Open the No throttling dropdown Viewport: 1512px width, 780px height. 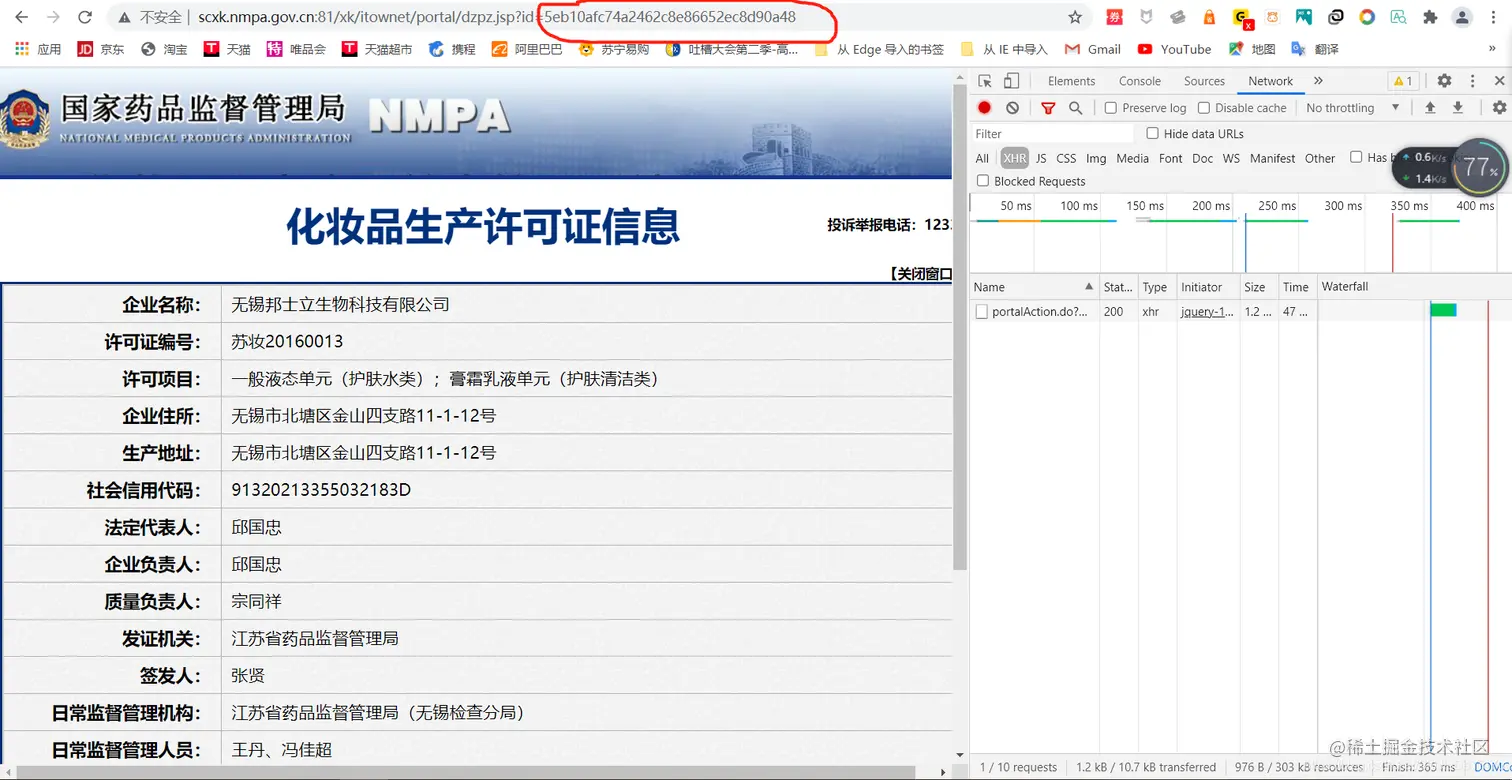pos(1353,108)
